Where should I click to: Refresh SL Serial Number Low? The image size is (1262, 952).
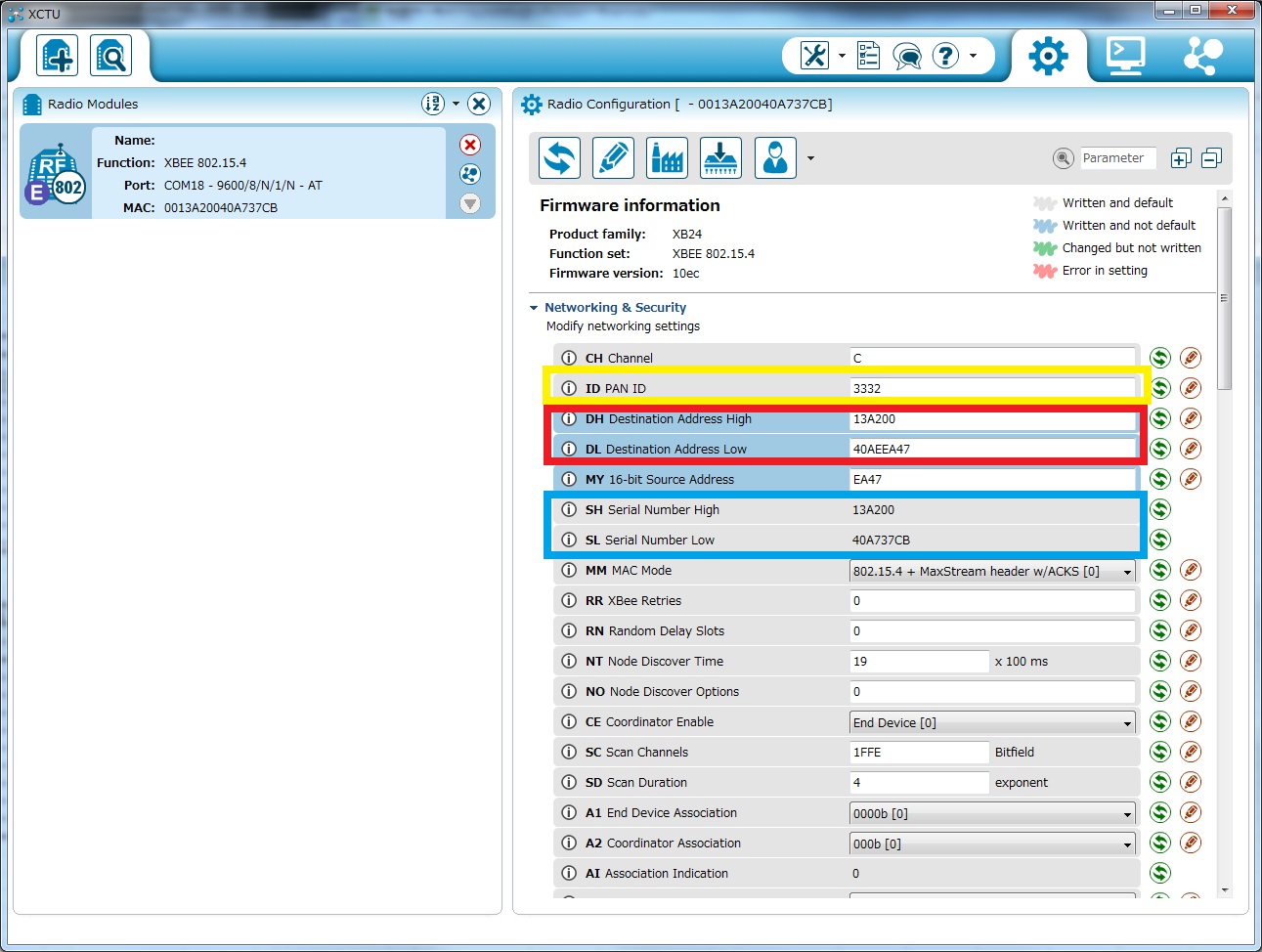click(x=1160, y=540)
